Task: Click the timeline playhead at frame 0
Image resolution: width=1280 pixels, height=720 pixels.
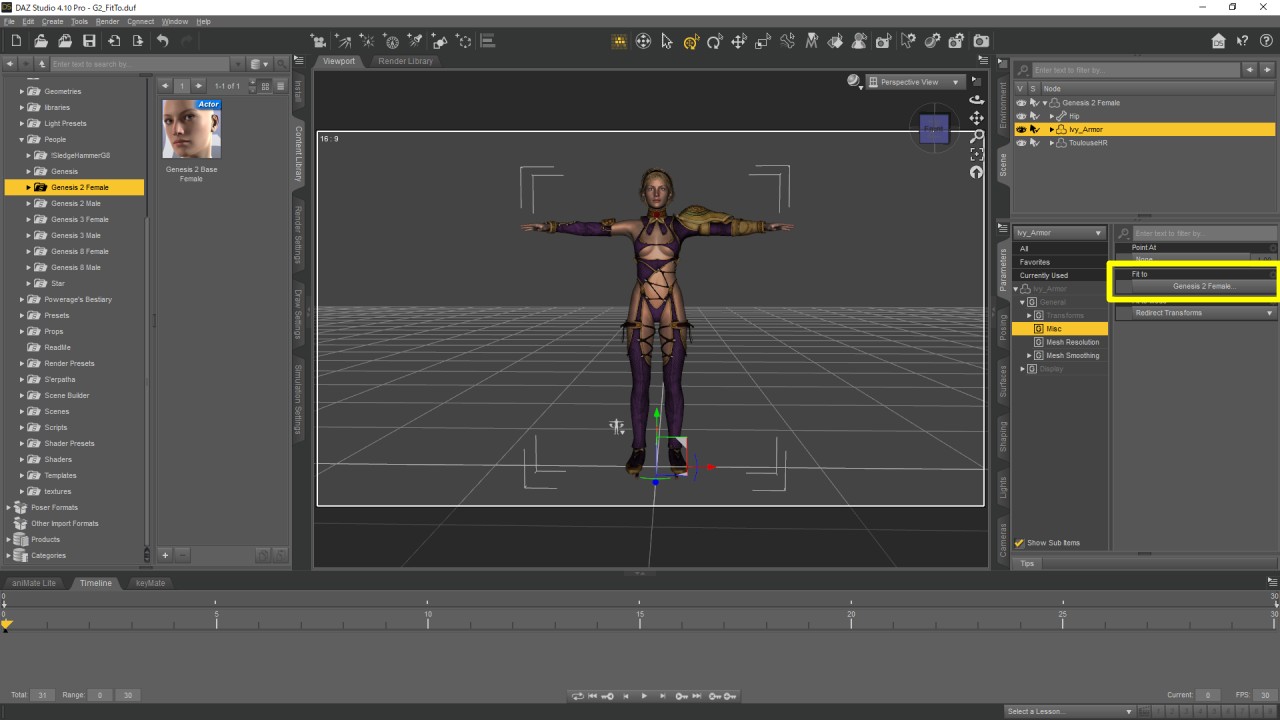Action: pos(6,624)
